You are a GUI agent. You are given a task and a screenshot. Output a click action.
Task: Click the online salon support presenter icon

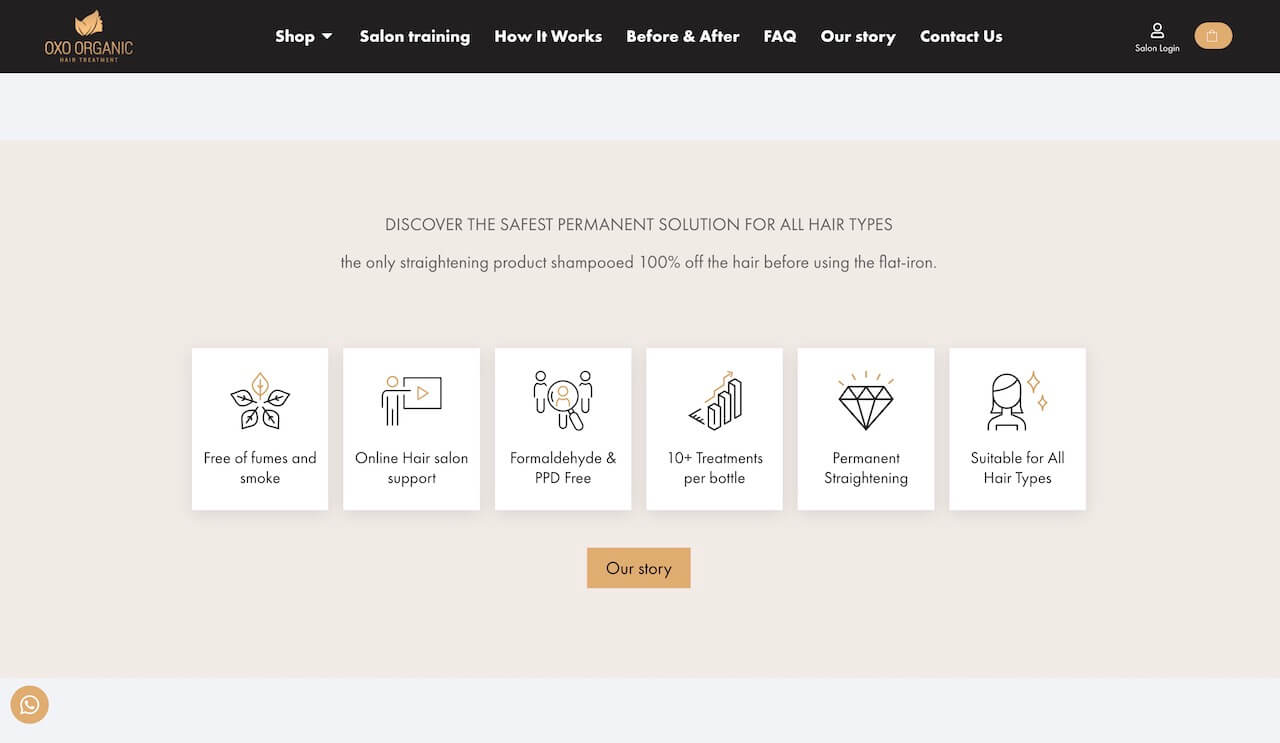click(x=411, y=401)
